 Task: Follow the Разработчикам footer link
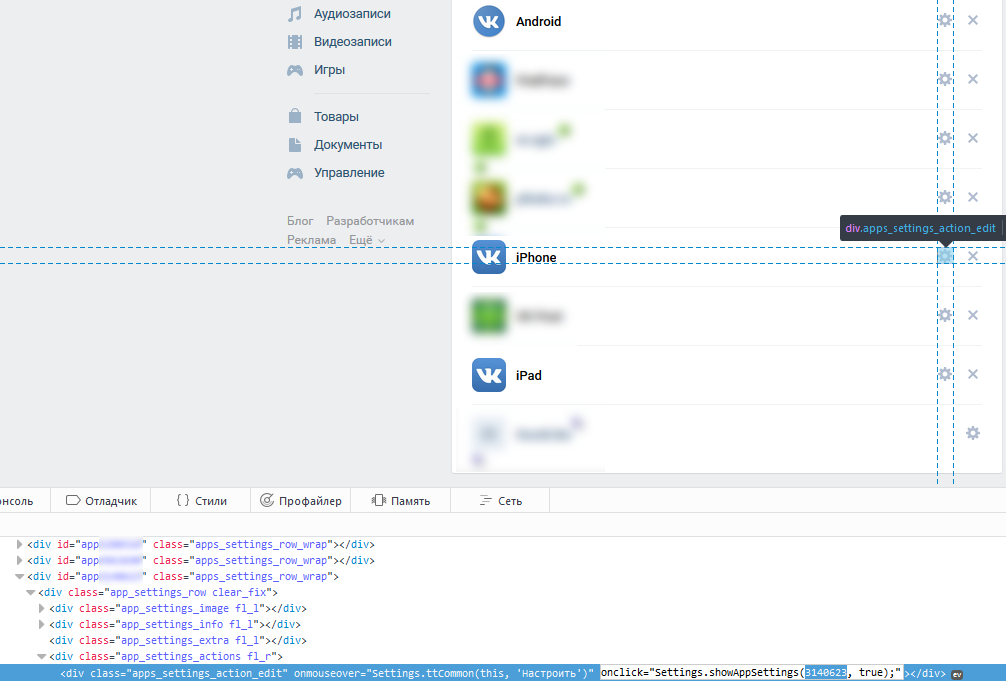coord(370,221)
